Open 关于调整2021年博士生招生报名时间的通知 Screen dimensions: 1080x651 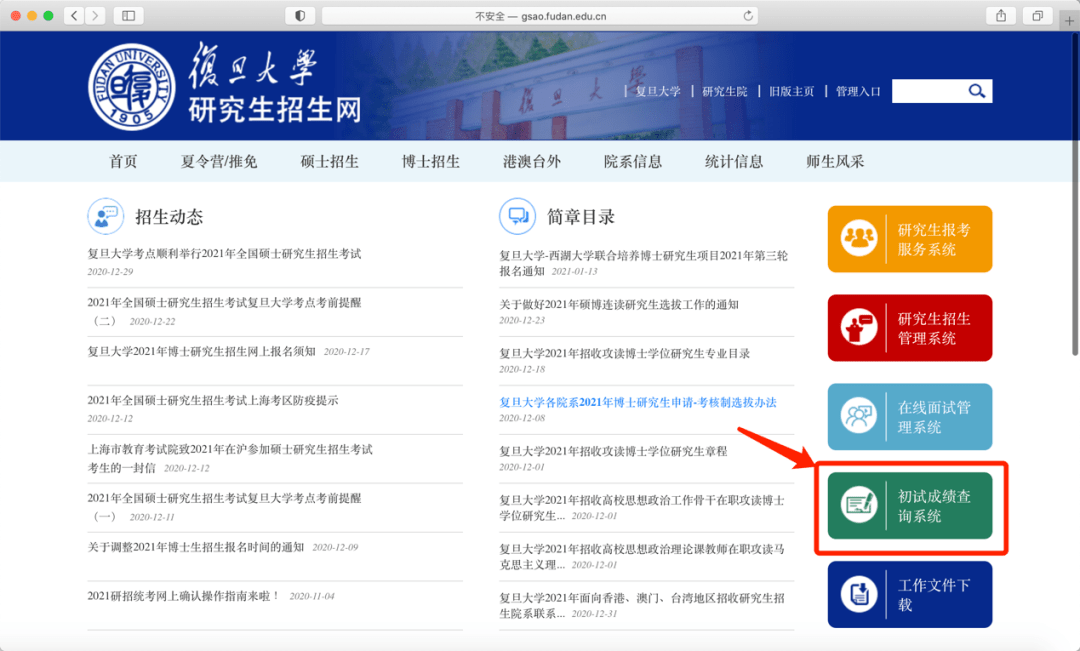click(x=196, y=547)
